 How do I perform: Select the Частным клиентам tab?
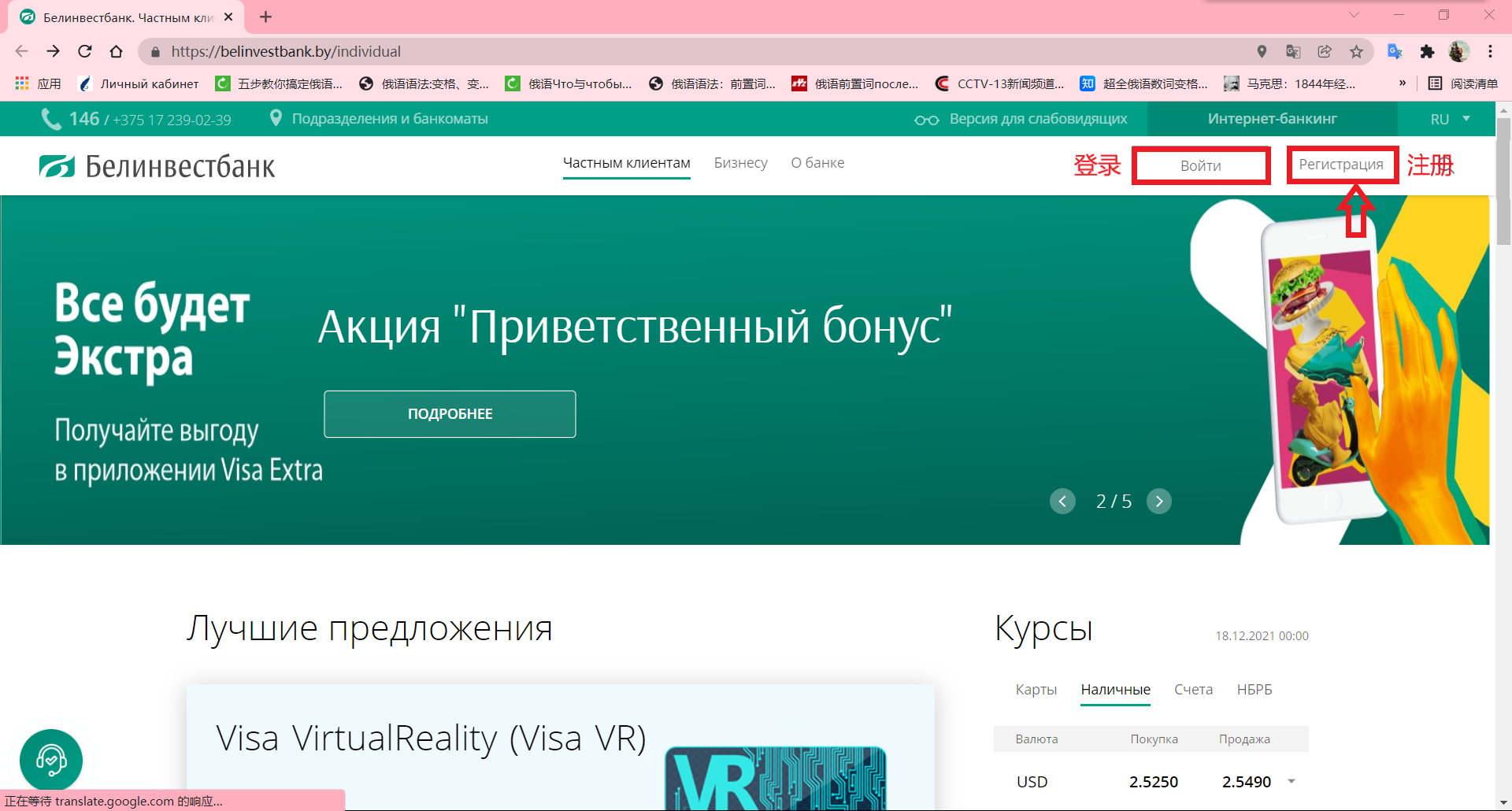click(x=626, y=163)
